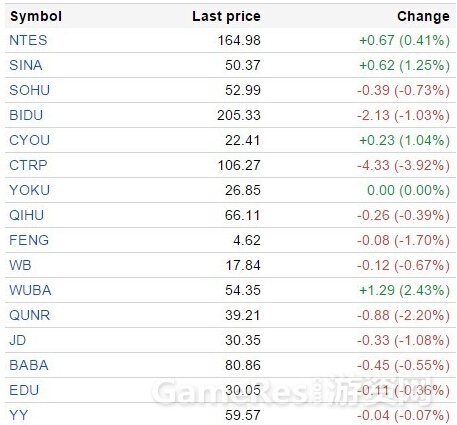The width and height of the screenshot is (457, 425).
Task: Select the YOKU ticker link
Action: [x=29, y=190]
